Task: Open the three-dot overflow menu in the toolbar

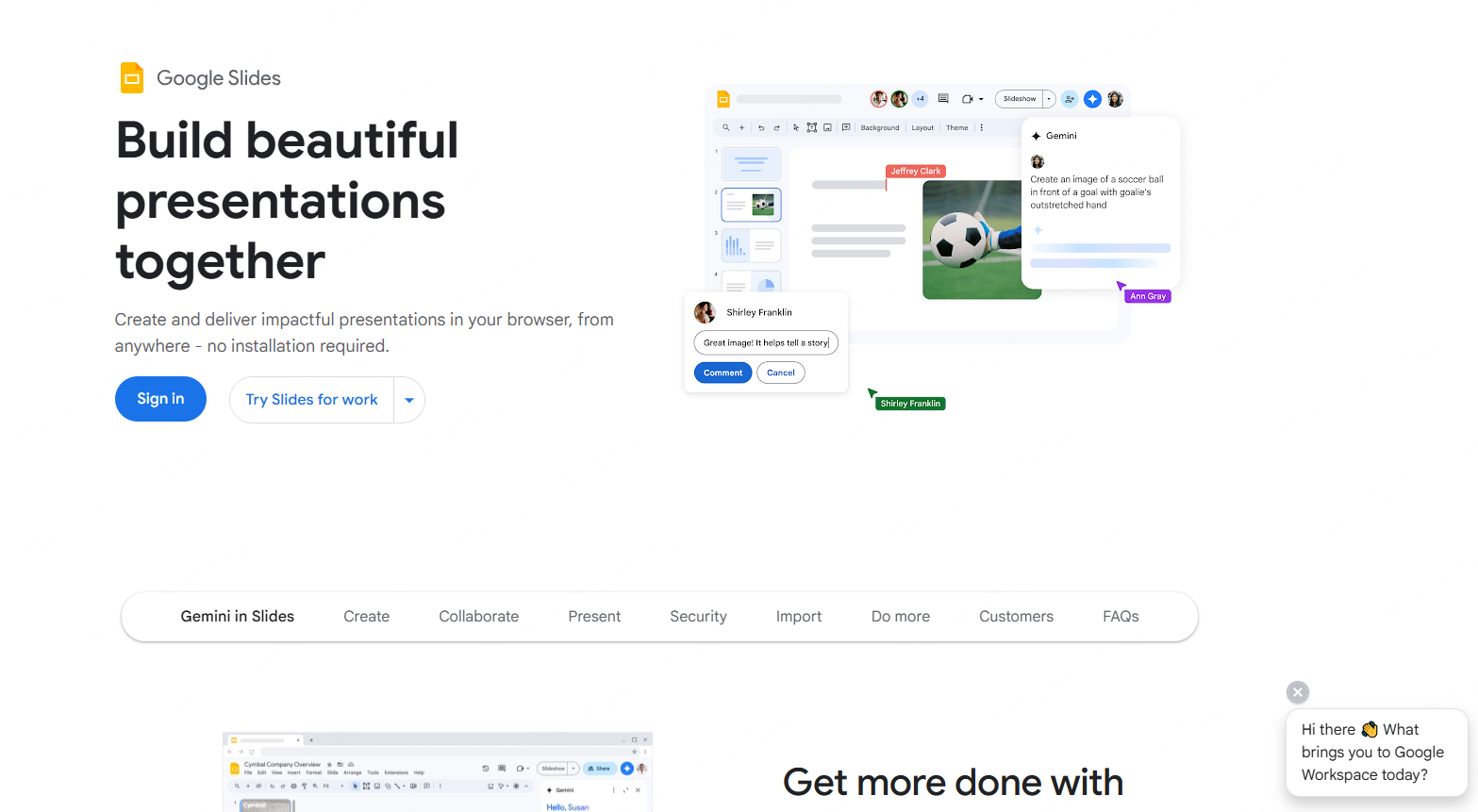Action: coord(982,127)
